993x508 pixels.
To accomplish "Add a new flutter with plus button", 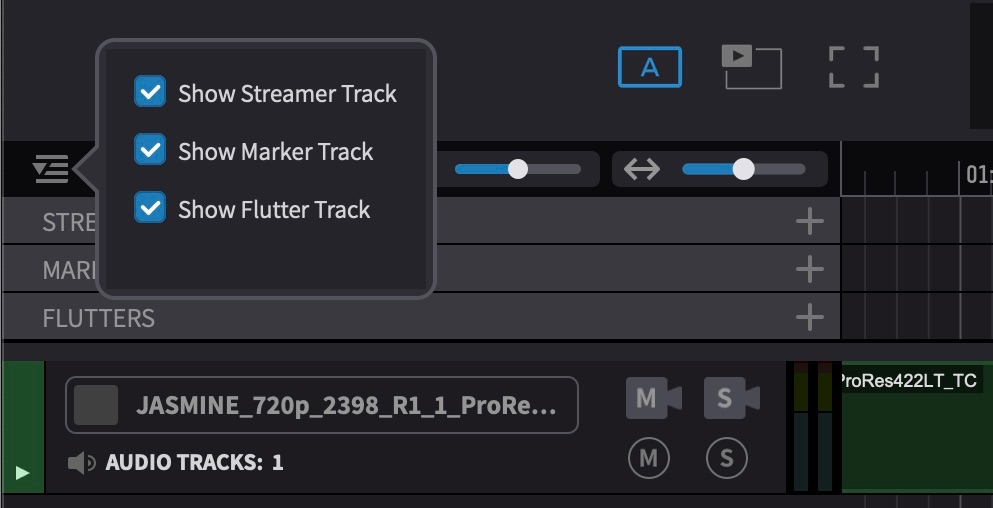I will click(x=809, y=317).
